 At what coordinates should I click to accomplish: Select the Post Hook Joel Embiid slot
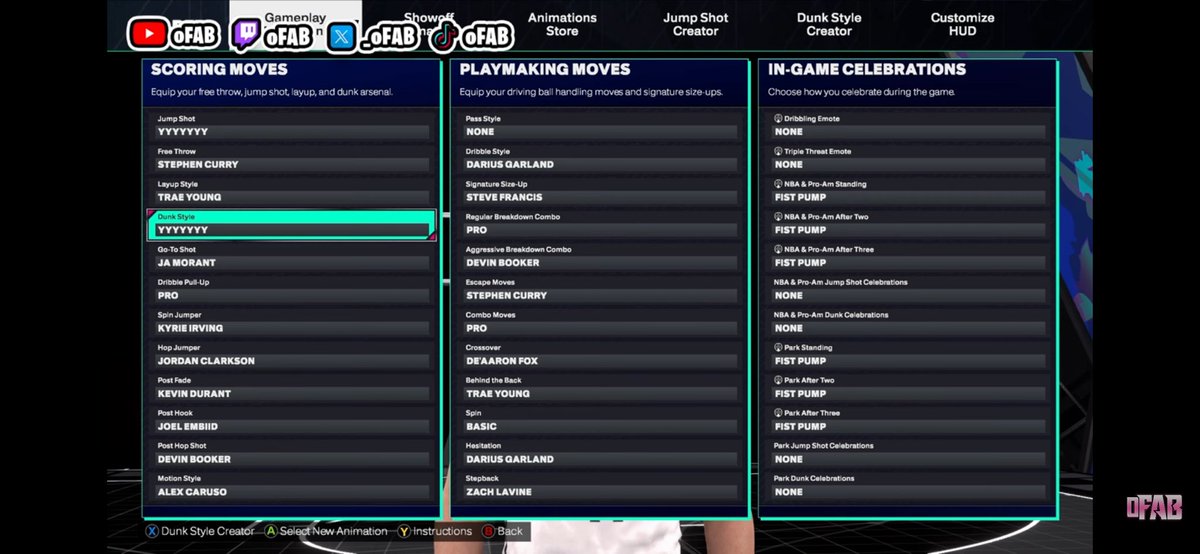pyautogui.click(x=292, y=421)
